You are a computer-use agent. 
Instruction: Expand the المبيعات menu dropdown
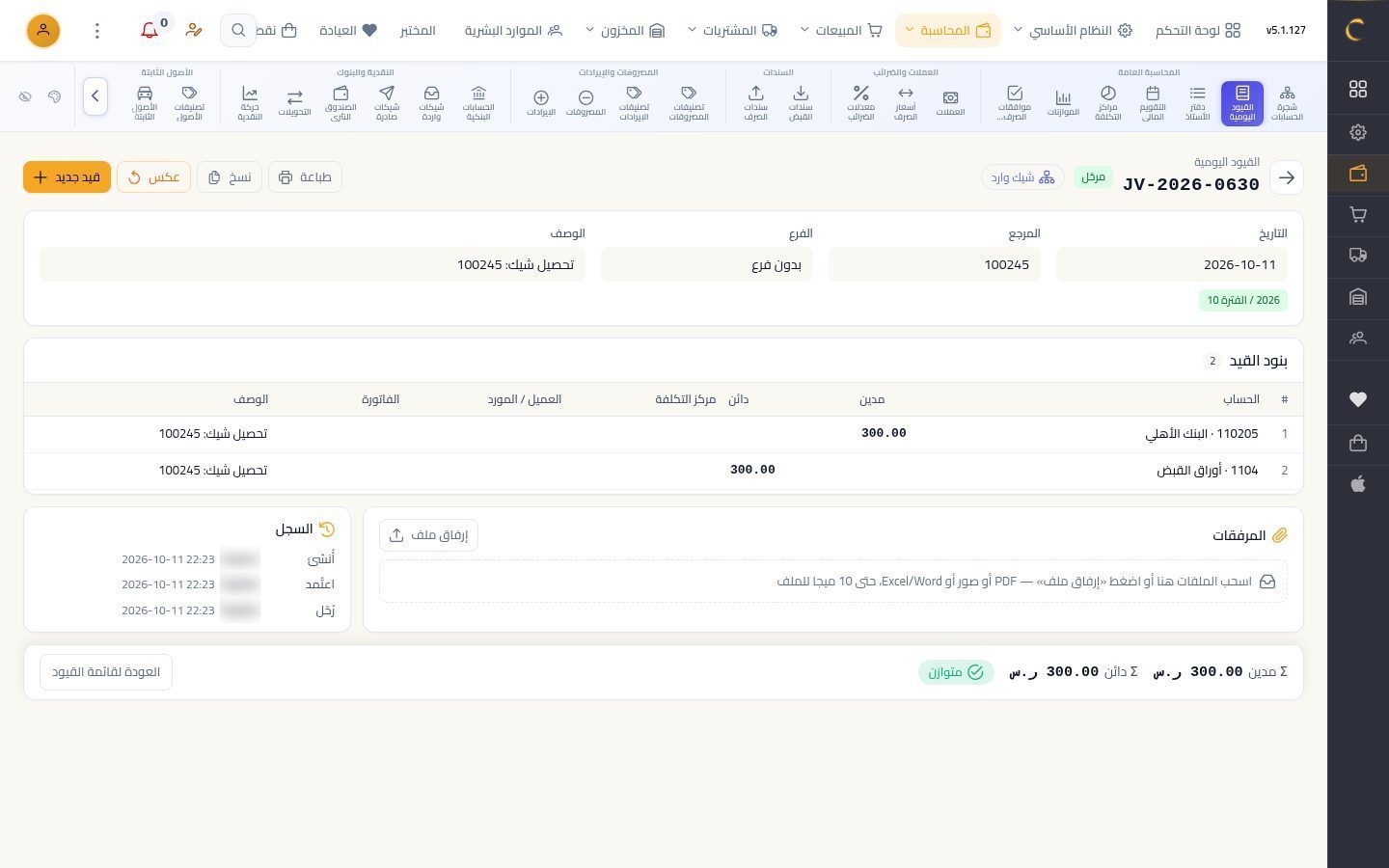pyautogui.click(x=841, y=31)
